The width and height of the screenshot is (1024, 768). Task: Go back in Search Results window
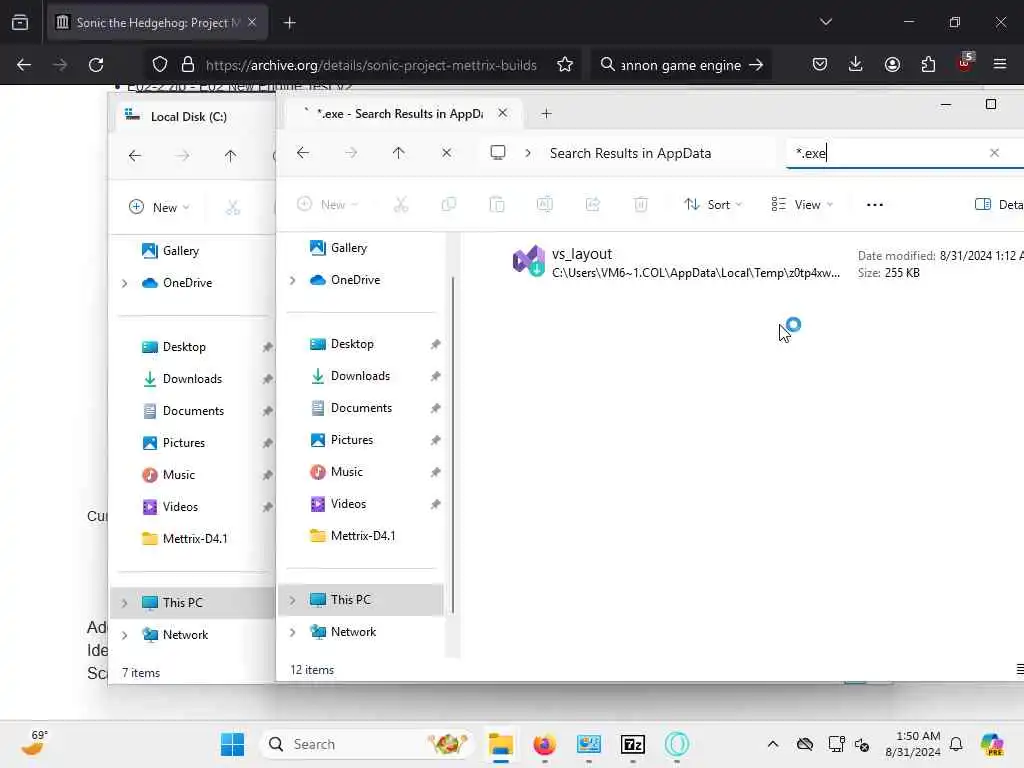click(x=303, y=153)
